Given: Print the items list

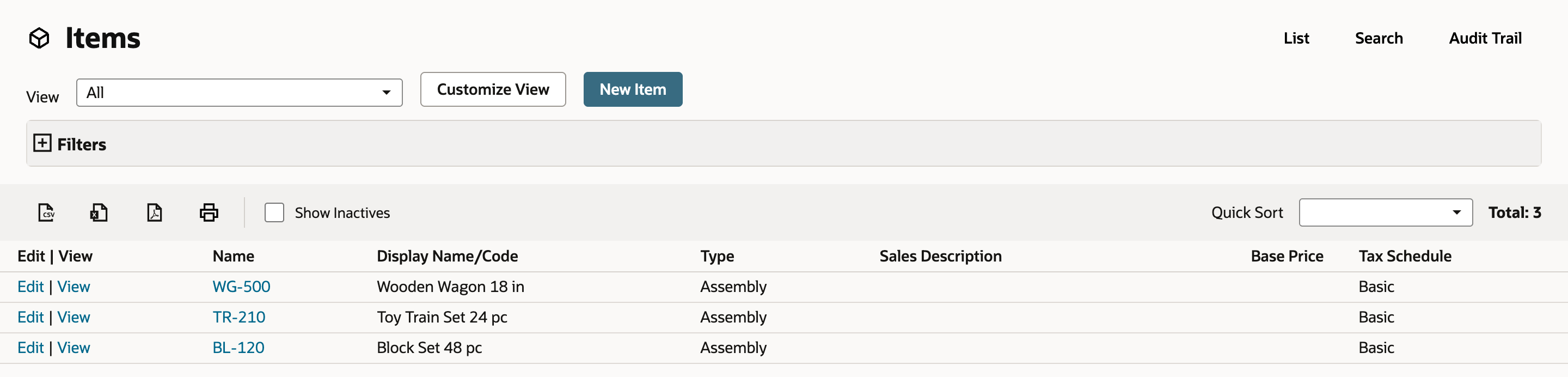Looking at the screenshot, I should tap(209, 212).
